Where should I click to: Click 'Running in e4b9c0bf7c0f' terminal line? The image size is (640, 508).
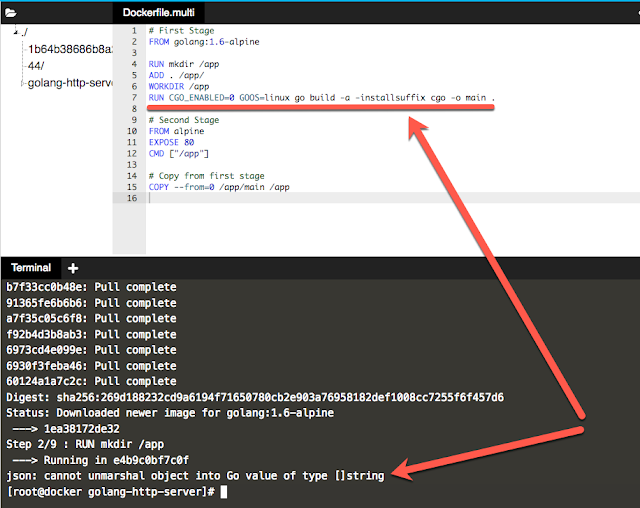tap(101, 460)
